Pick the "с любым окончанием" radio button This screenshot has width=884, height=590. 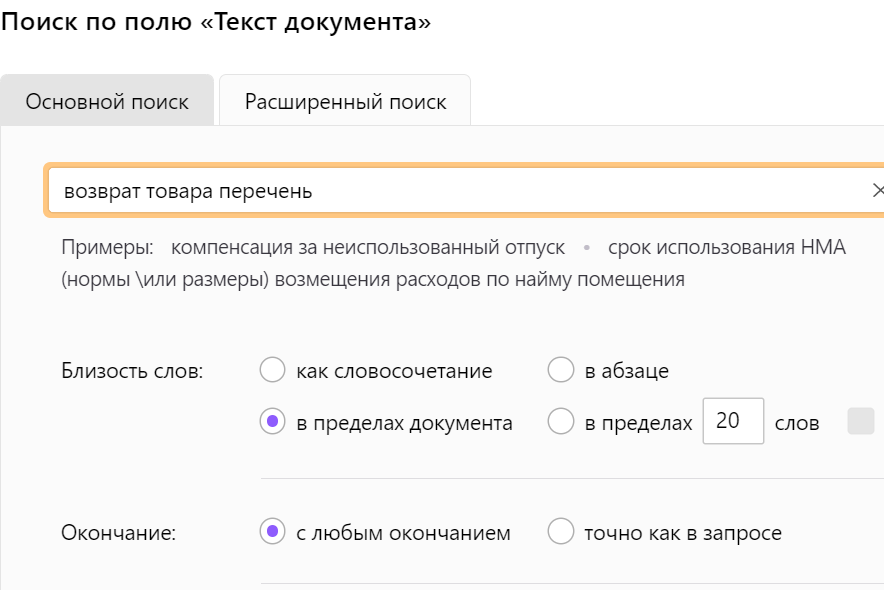[273, 533]
